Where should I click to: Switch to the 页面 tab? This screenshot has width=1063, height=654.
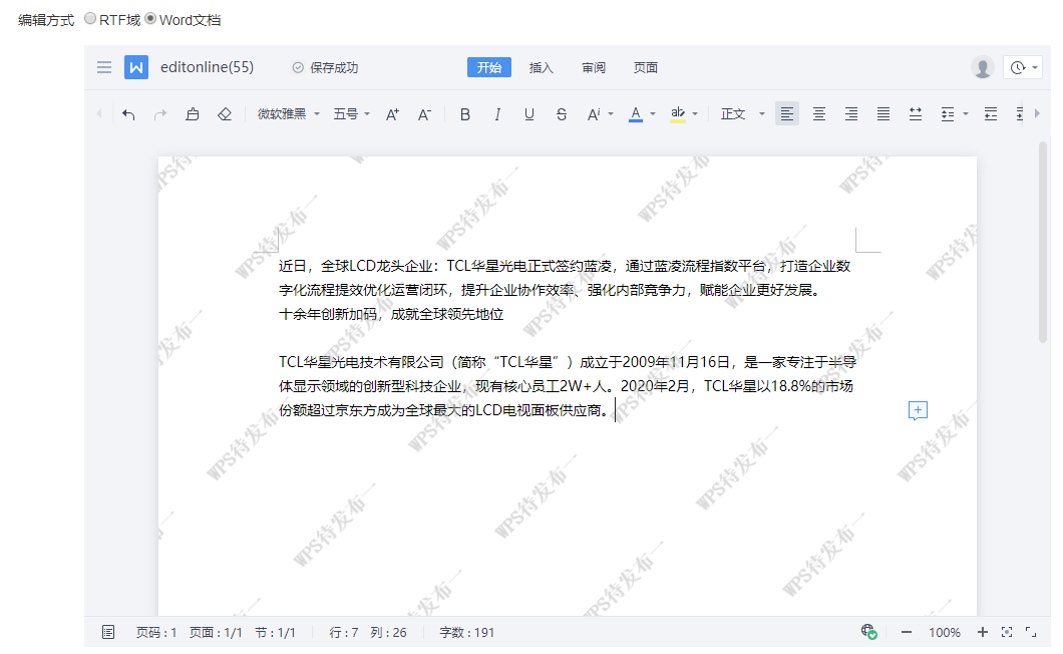click(x=645, y=68)
